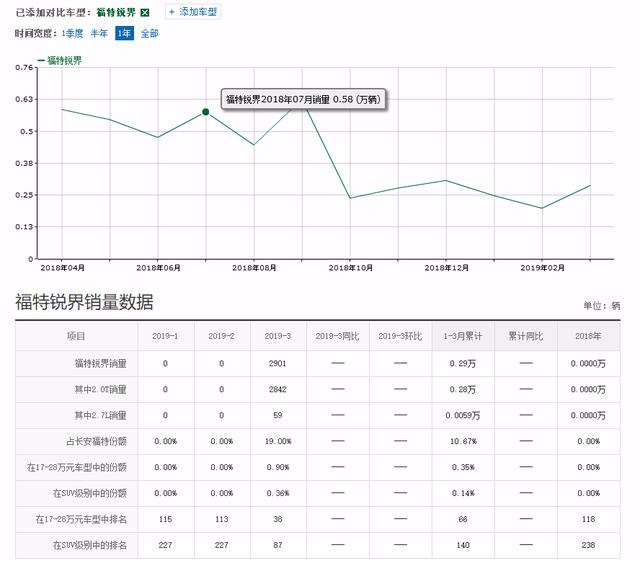This screenshot has height=571, width=640.
Task: Switch time range to 半年
Action: [99, 33]
